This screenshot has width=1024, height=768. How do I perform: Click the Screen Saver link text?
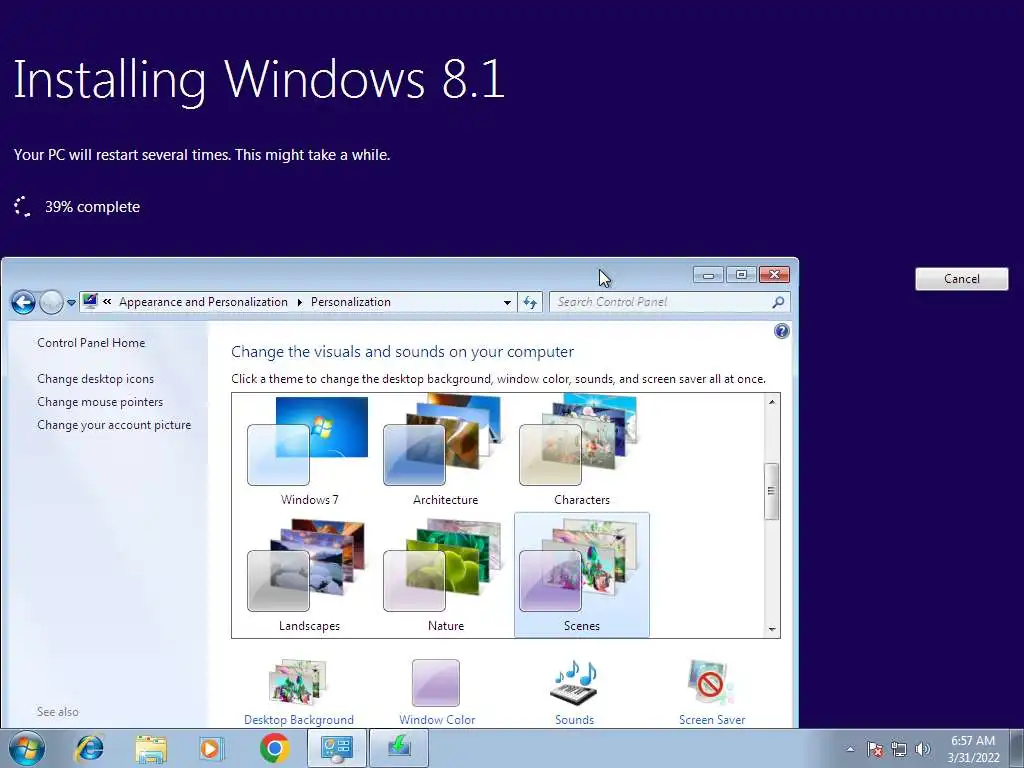pos(712,720)
